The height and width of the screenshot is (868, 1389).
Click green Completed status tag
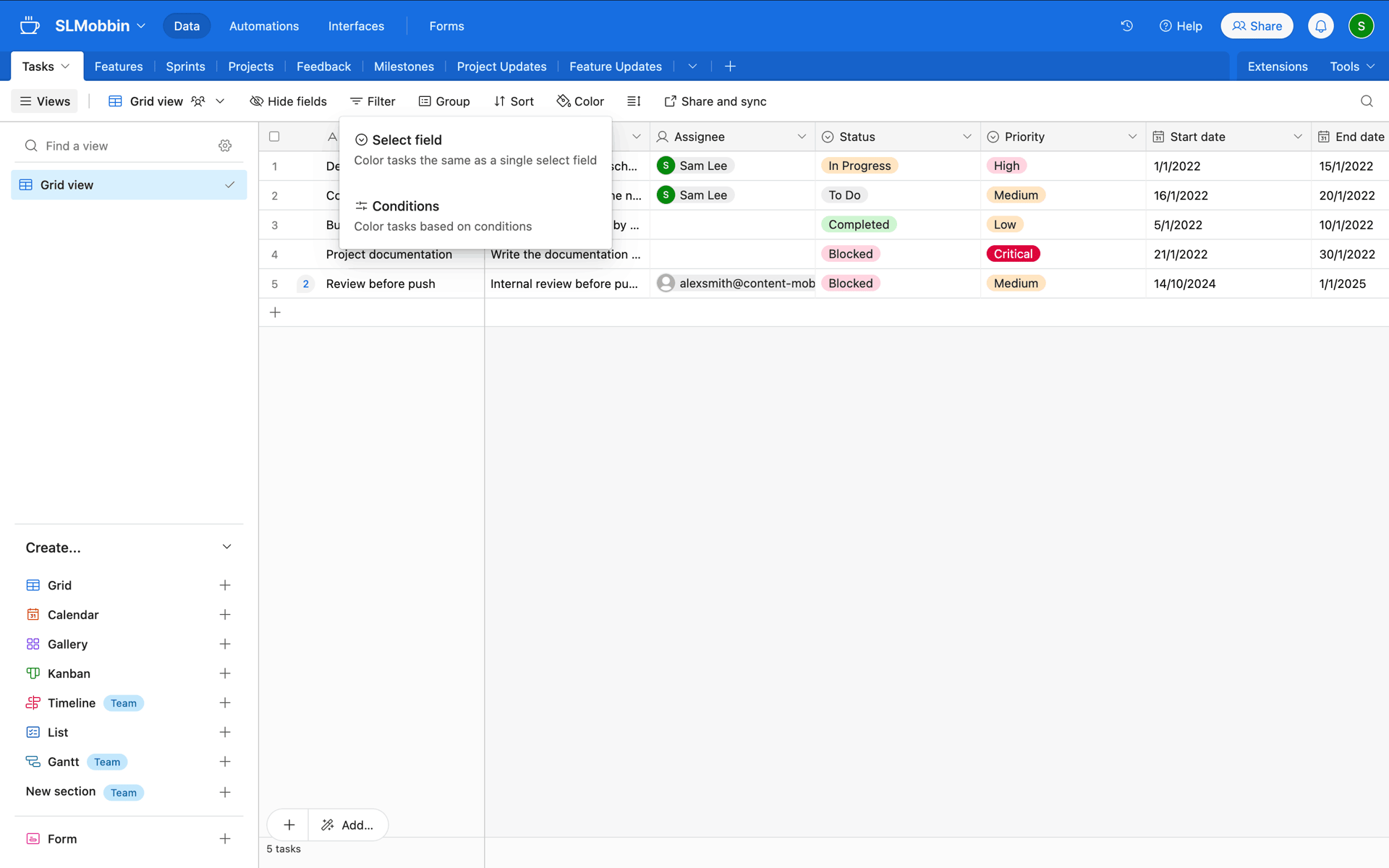[x=859, y=224]
